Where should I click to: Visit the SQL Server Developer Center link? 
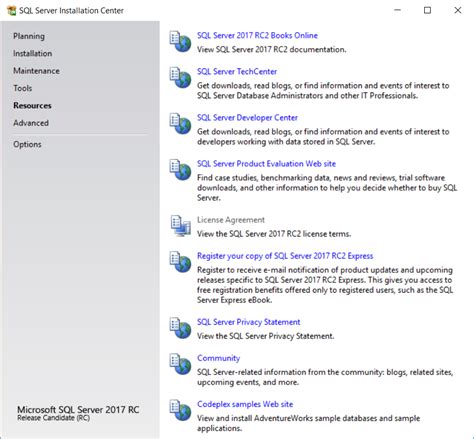pyautogui.click(x=247, y=117)
